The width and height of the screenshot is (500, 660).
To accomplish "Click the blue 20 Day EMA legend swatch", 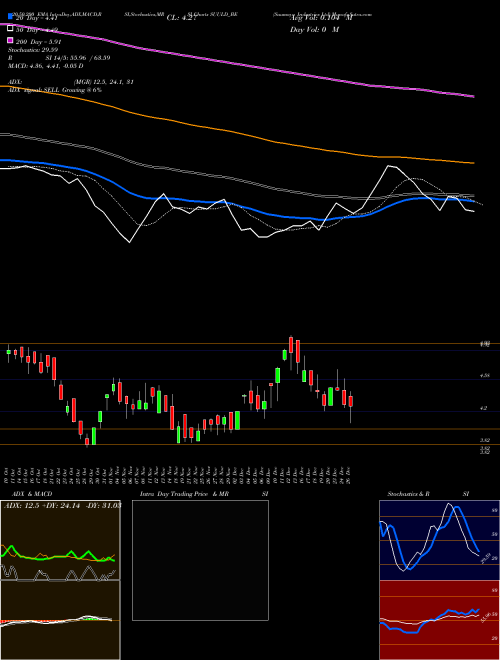I will [x=10, y=16].
